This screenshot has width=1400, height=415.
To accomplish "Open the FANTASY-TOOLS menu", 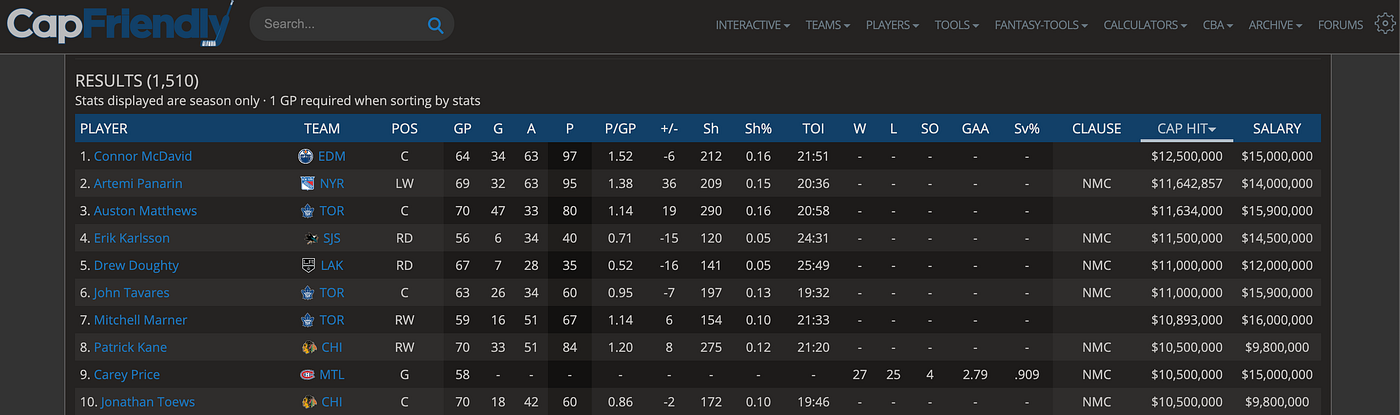I will tap(1041, 25).
